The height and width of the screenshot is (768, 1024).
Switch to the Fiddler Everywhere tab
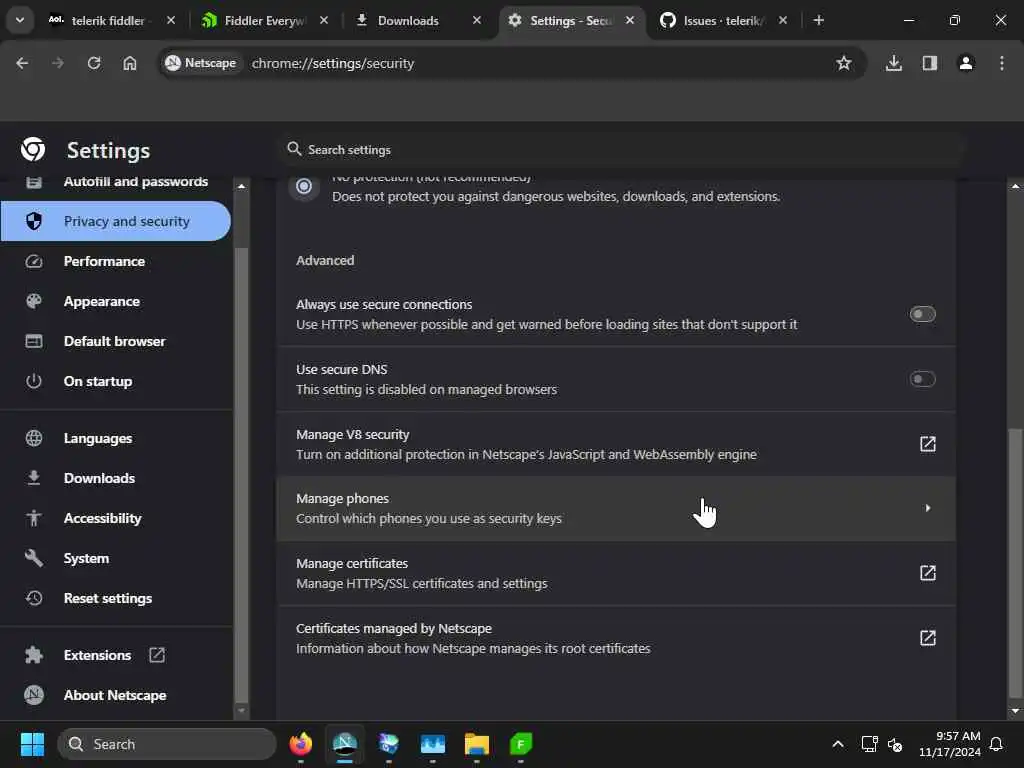tap(264, 21)
